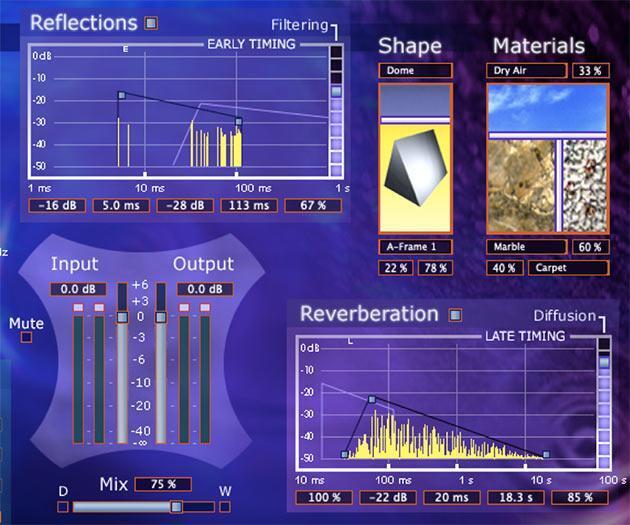Click the Reflections -16 dB level field

click(57, 206)
